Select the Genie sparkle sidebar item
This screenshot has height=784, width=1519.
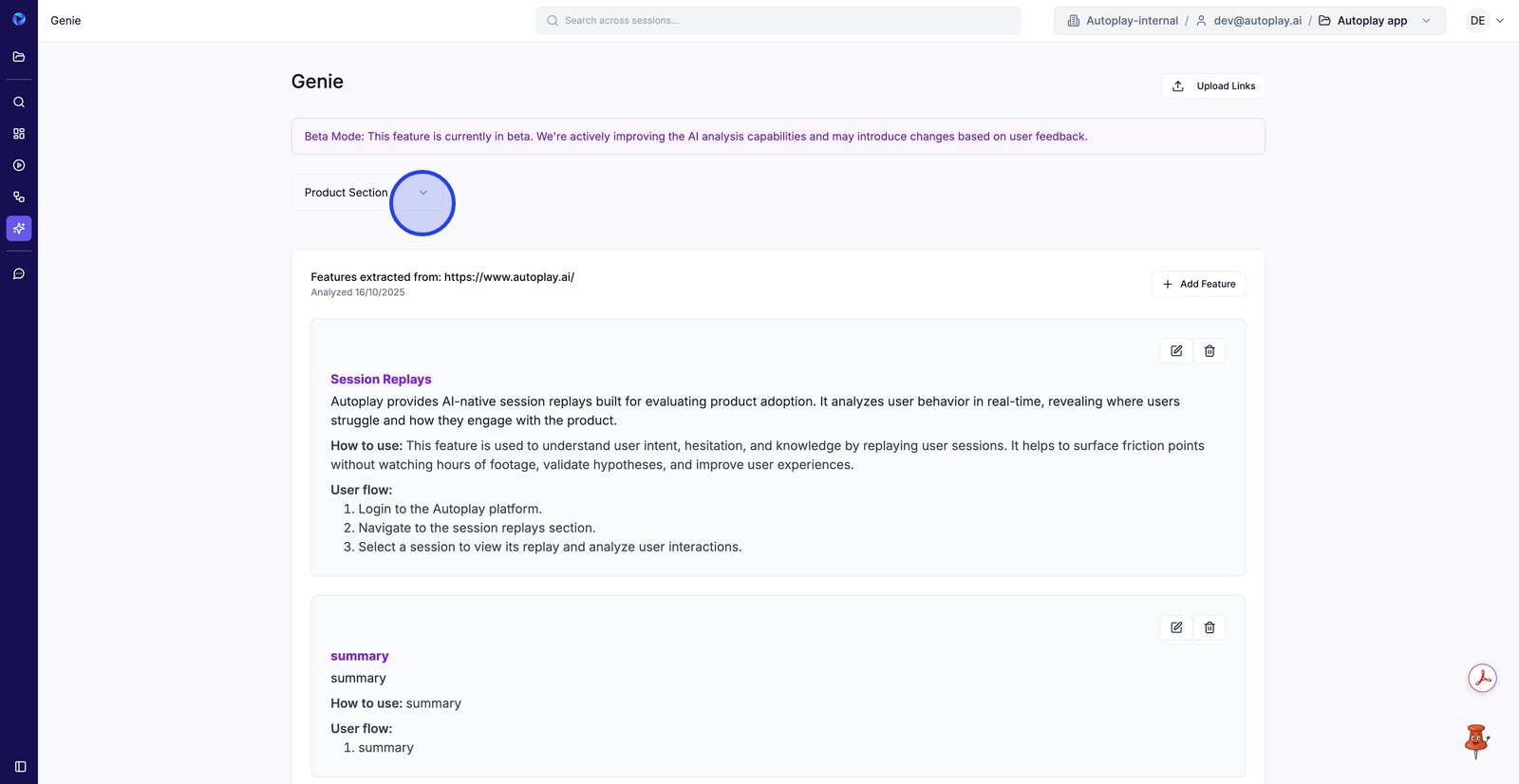(19, 229)
